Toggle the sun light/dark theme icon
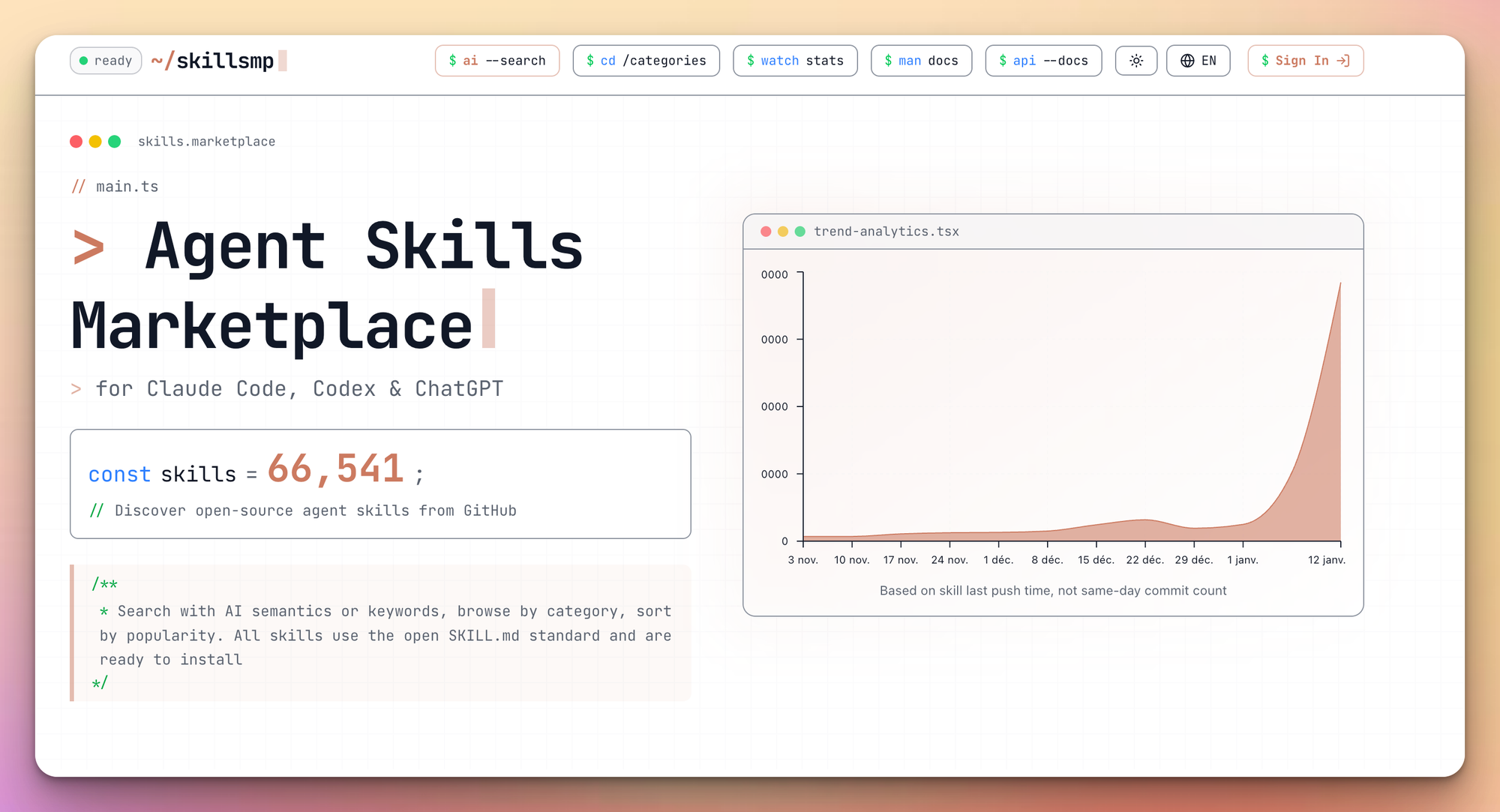The width and height of the screenshot is (1500, 812). coord(1136,61)
